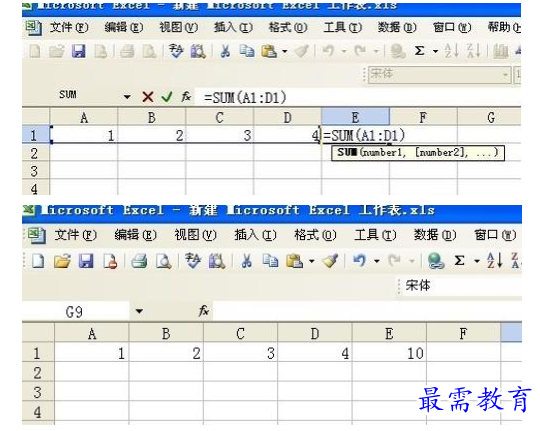Click AutoSum sigma in the SUM-editing window
540x431 pixels.
tap(419, 51)
